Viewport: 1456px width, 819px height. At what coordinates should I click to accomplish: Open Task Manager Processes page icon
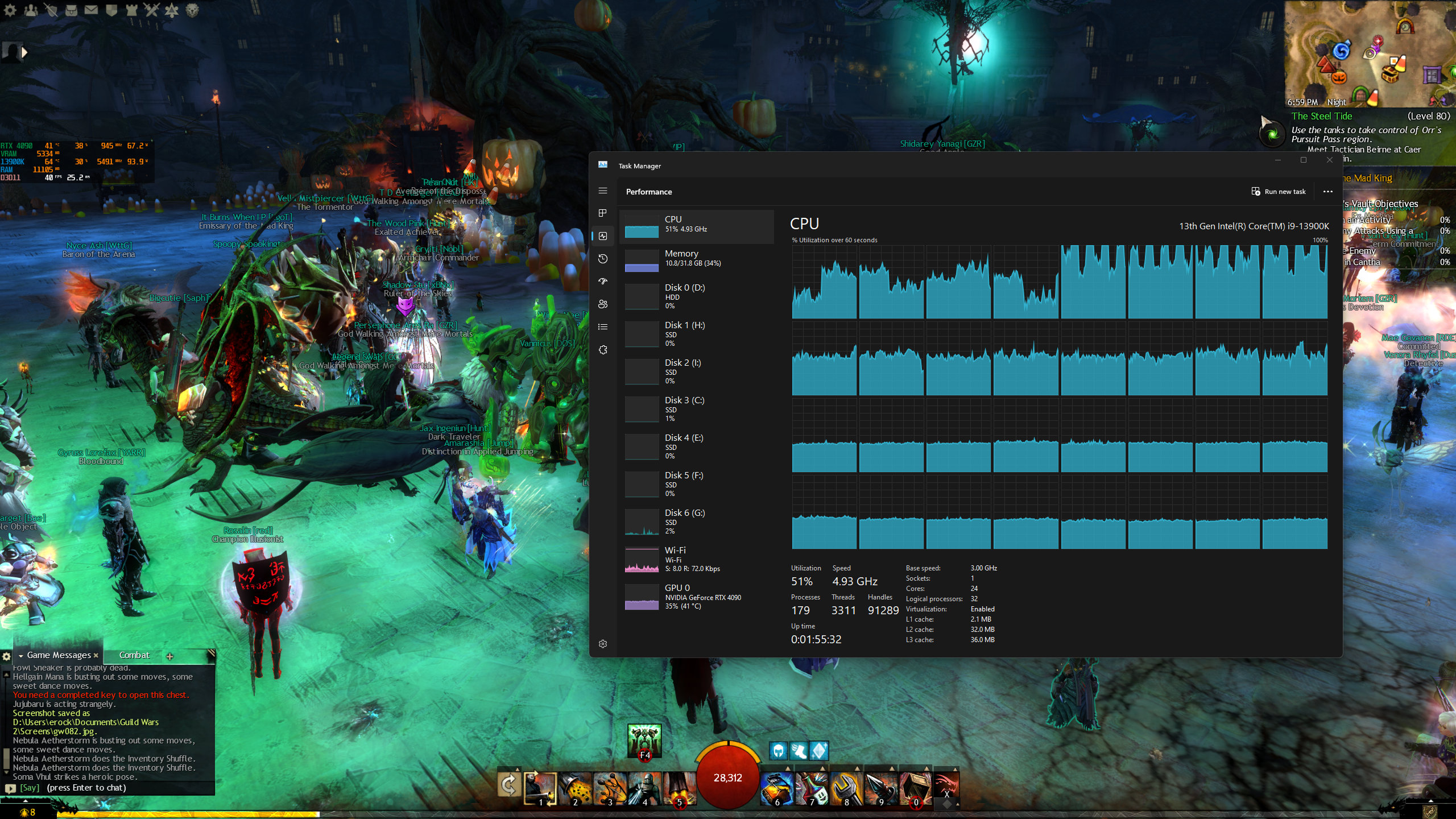pyautogui.click(x=603, y=213)
